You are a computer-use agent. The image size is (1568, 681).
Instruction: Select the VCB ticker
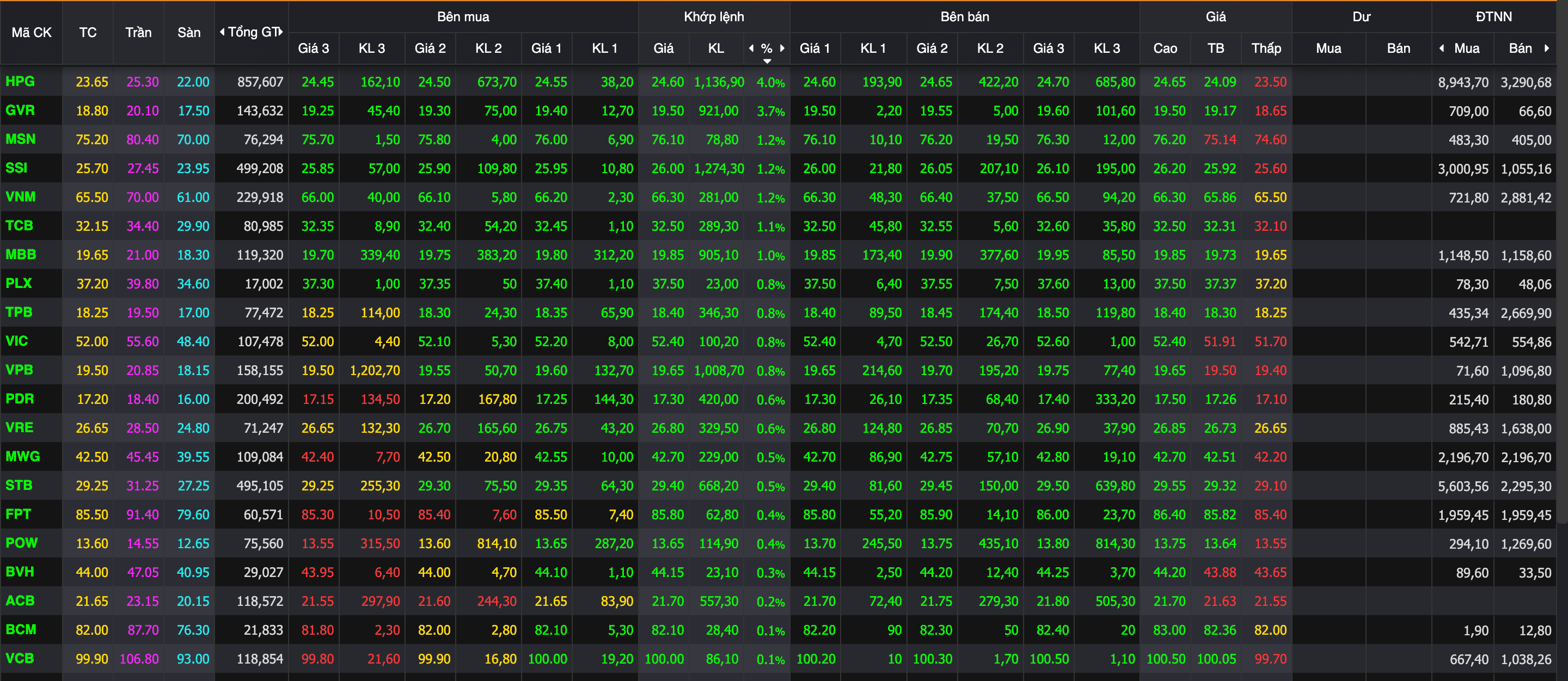click(x=20, y=658)
